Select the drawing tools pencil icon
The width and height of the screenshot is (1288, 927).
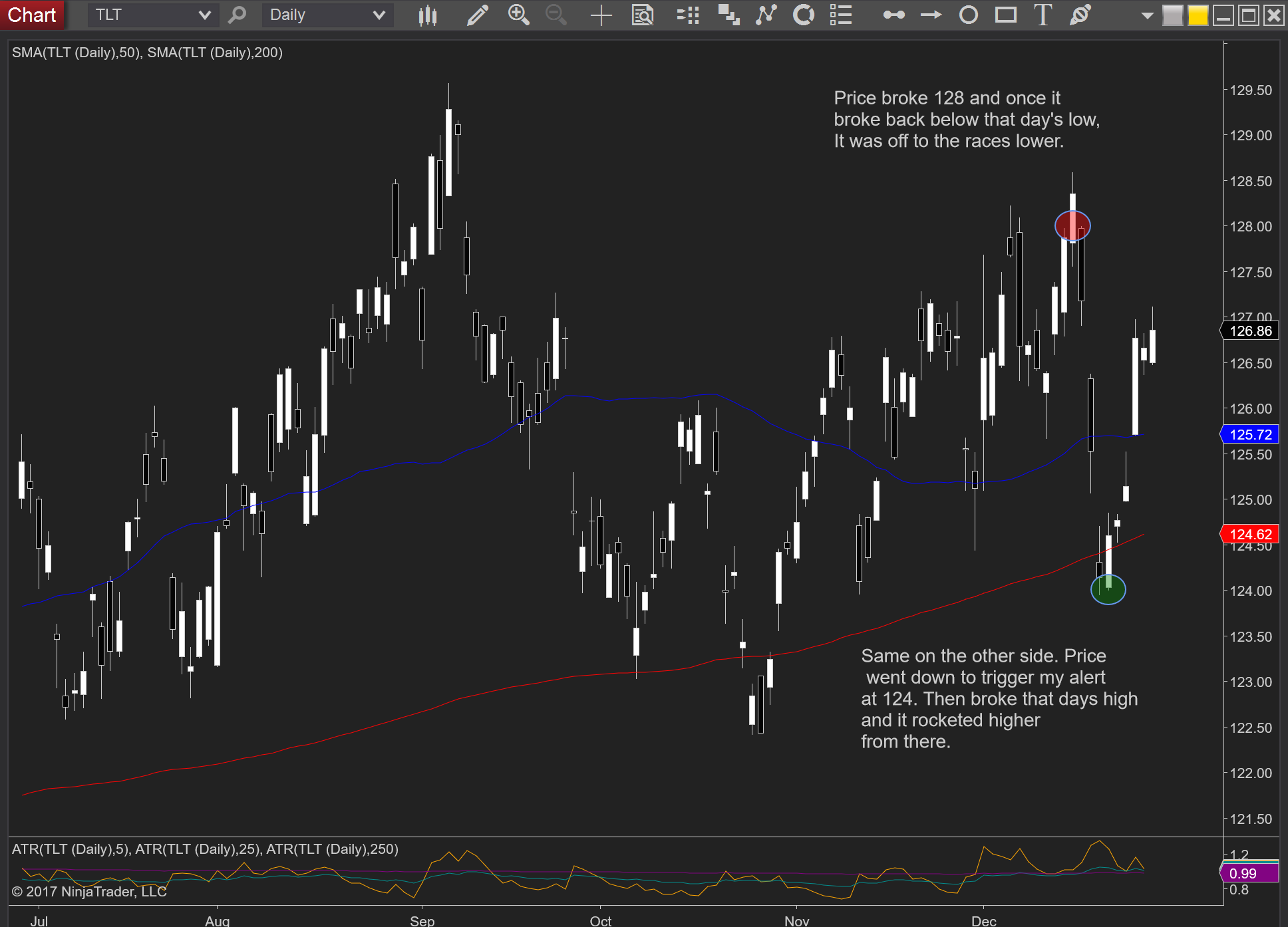477,15
